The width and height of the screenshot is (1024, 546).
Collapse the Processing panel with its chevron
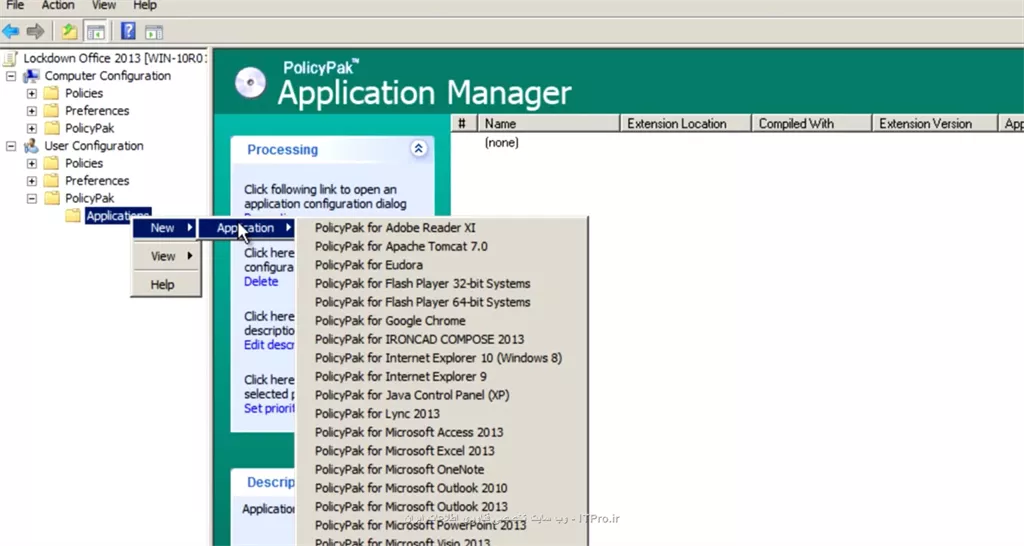tap(418, 149)
